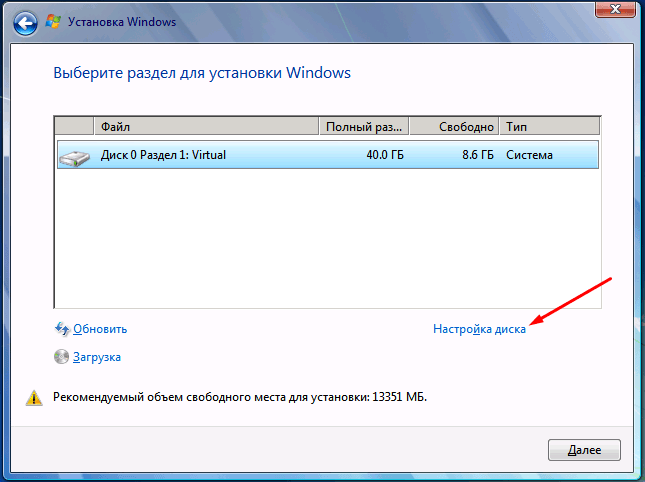Sort by the Тип column header
Screen dimensions: 645x482
(550, 126)
